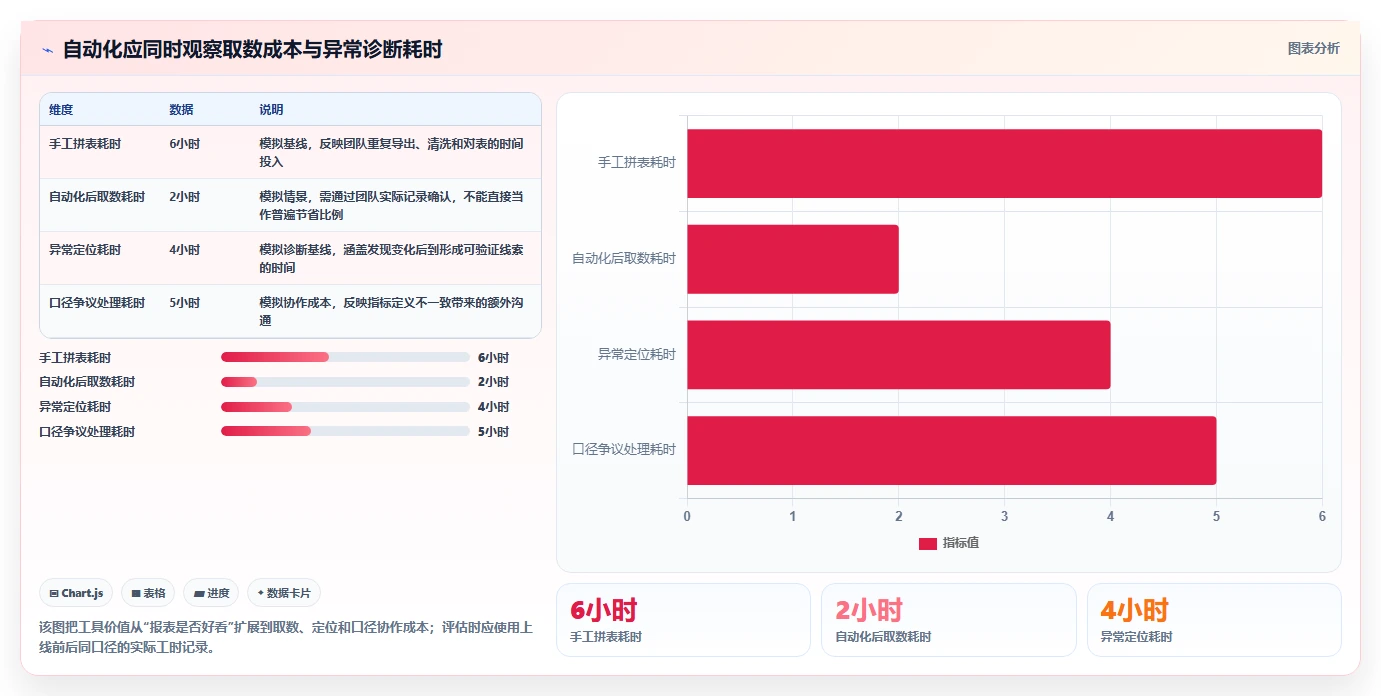1381x696 pixels.
Task: Click the 口径争议处理耗时 chart bar
Action: pyautogui.click(x=951, y=450)
